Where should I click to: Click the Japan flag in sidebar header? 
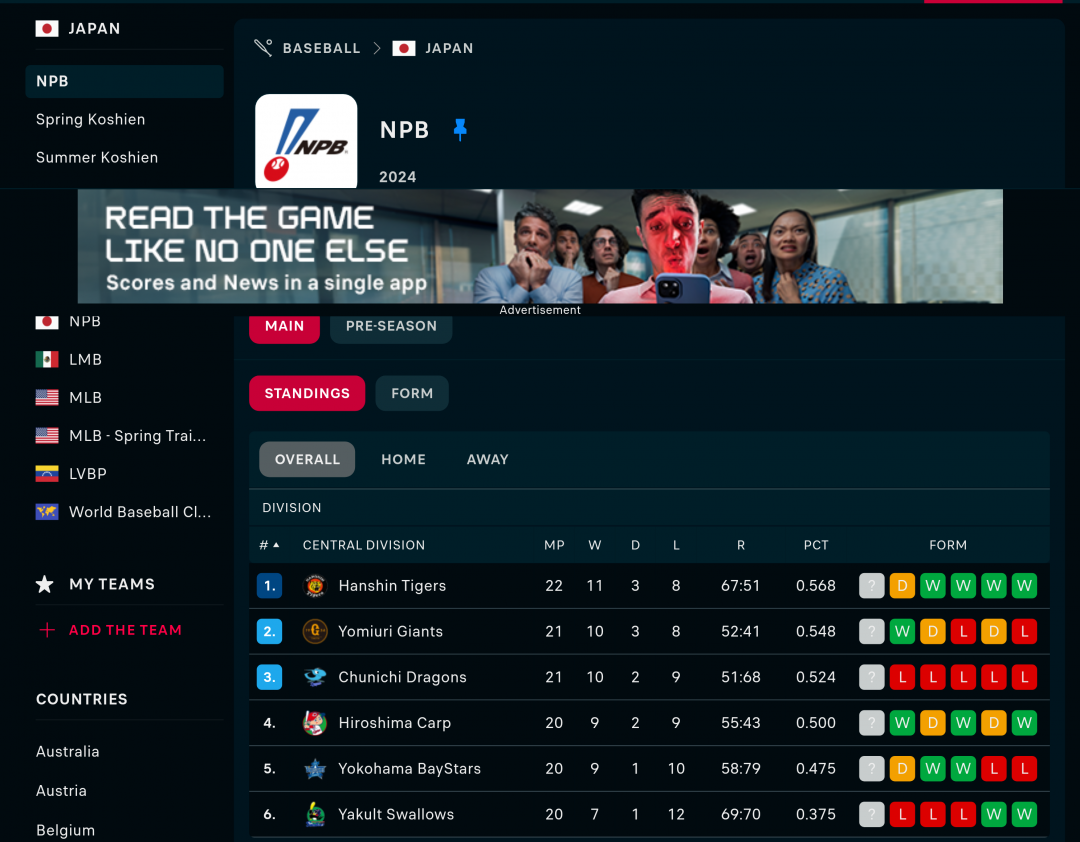pyautogui.click(x=47, y=28)
